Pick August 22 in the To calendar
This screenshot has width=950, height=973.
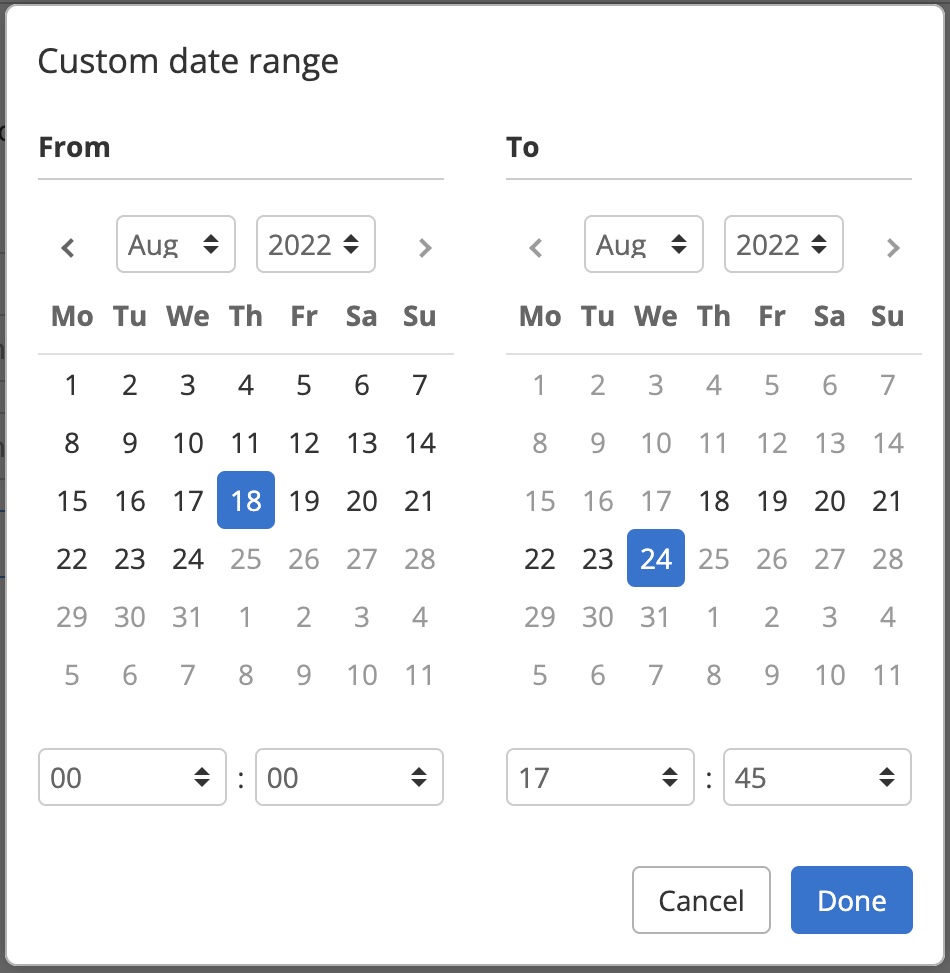click(540, 559)
